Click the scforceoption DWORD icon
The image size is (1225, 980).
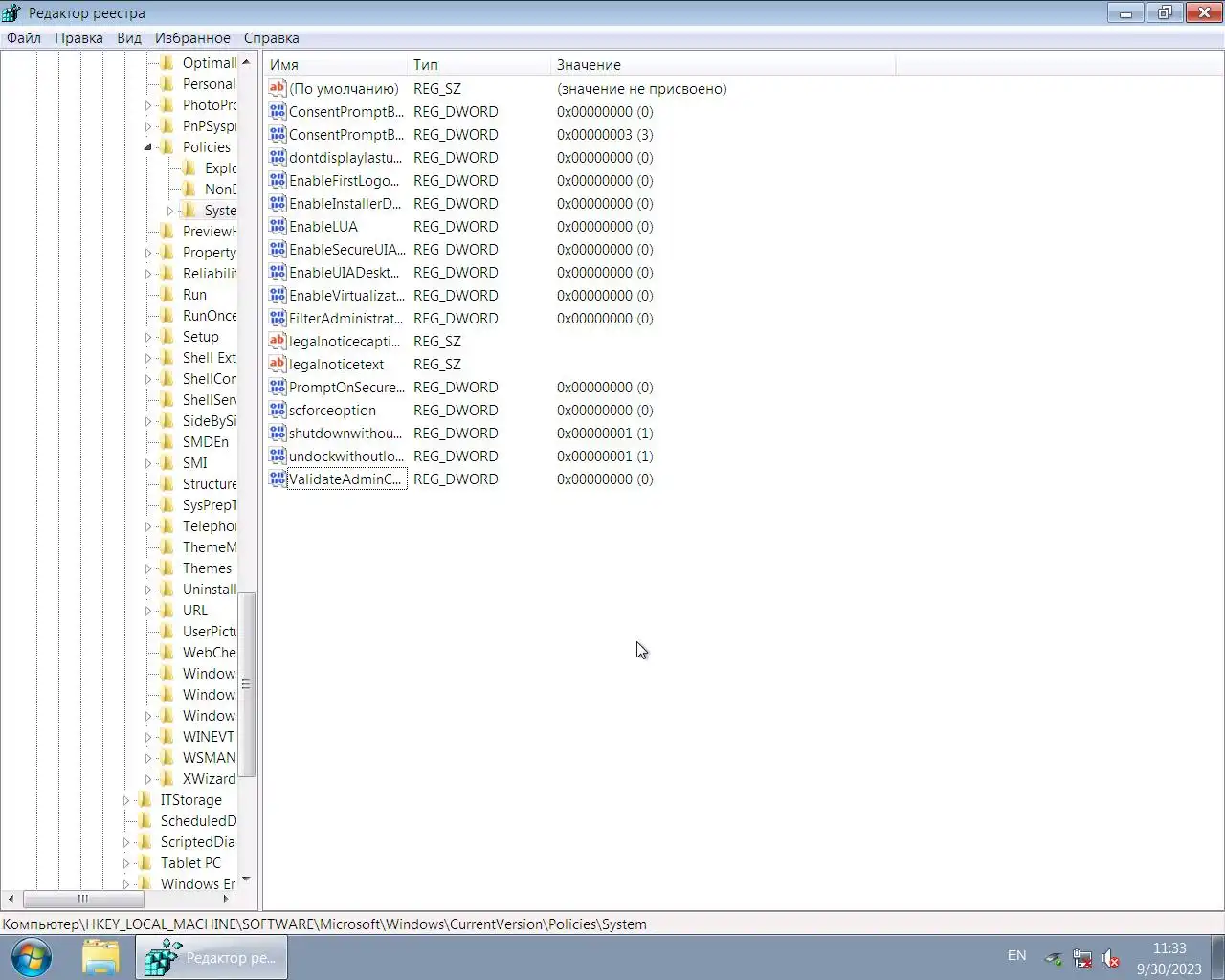click(278, 411)
